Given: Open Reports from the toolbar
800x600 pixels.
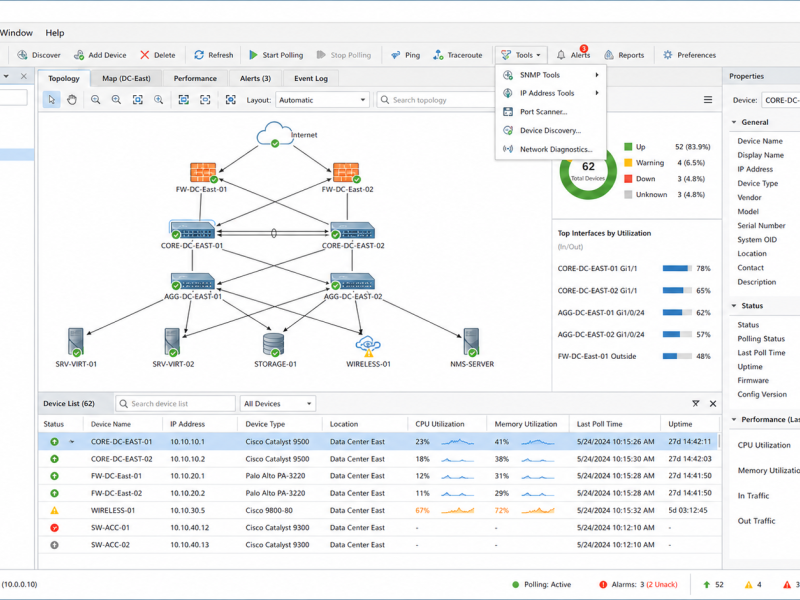Looking at the screenshot, I should (x=624, y=55).
